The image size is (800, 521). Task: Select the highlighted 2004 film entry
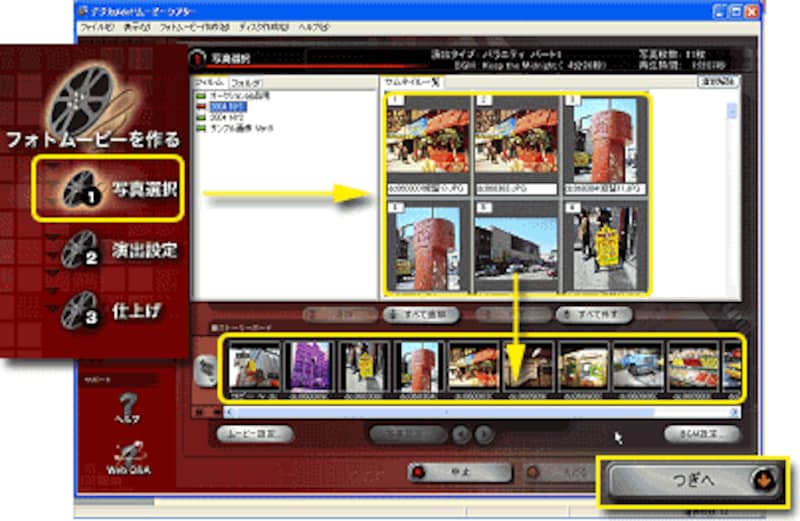tap(222, 107)
